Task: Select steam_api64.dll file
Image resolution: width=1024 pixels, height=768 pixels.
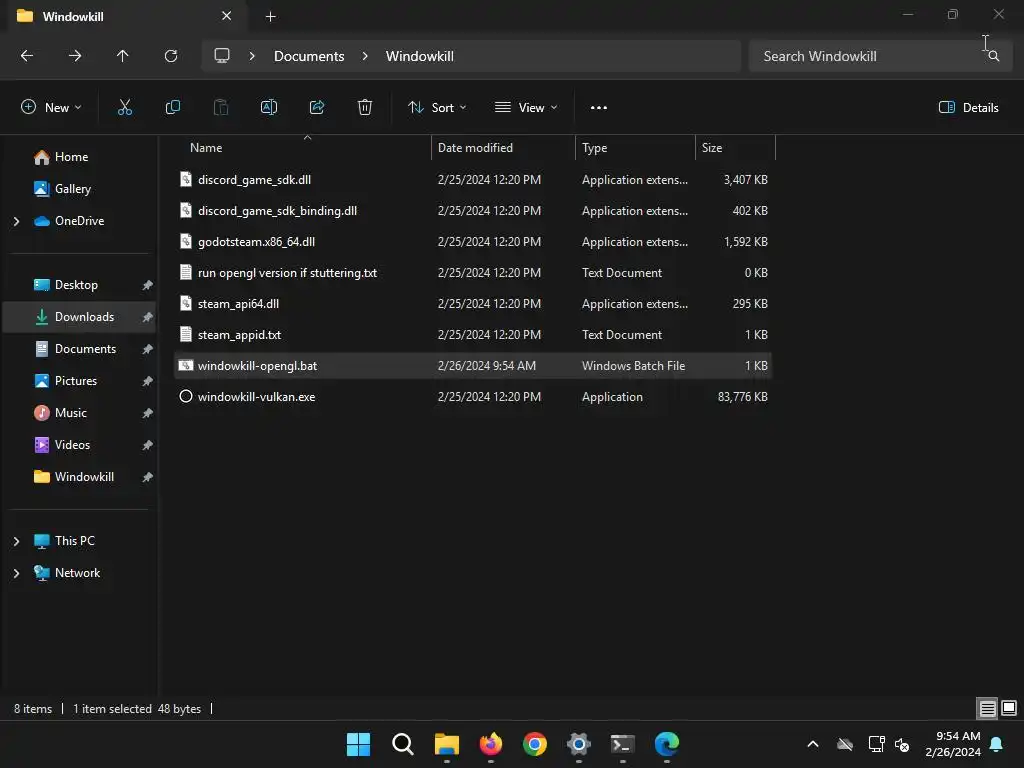Action: pyautogui.click(x=473, y=304)
